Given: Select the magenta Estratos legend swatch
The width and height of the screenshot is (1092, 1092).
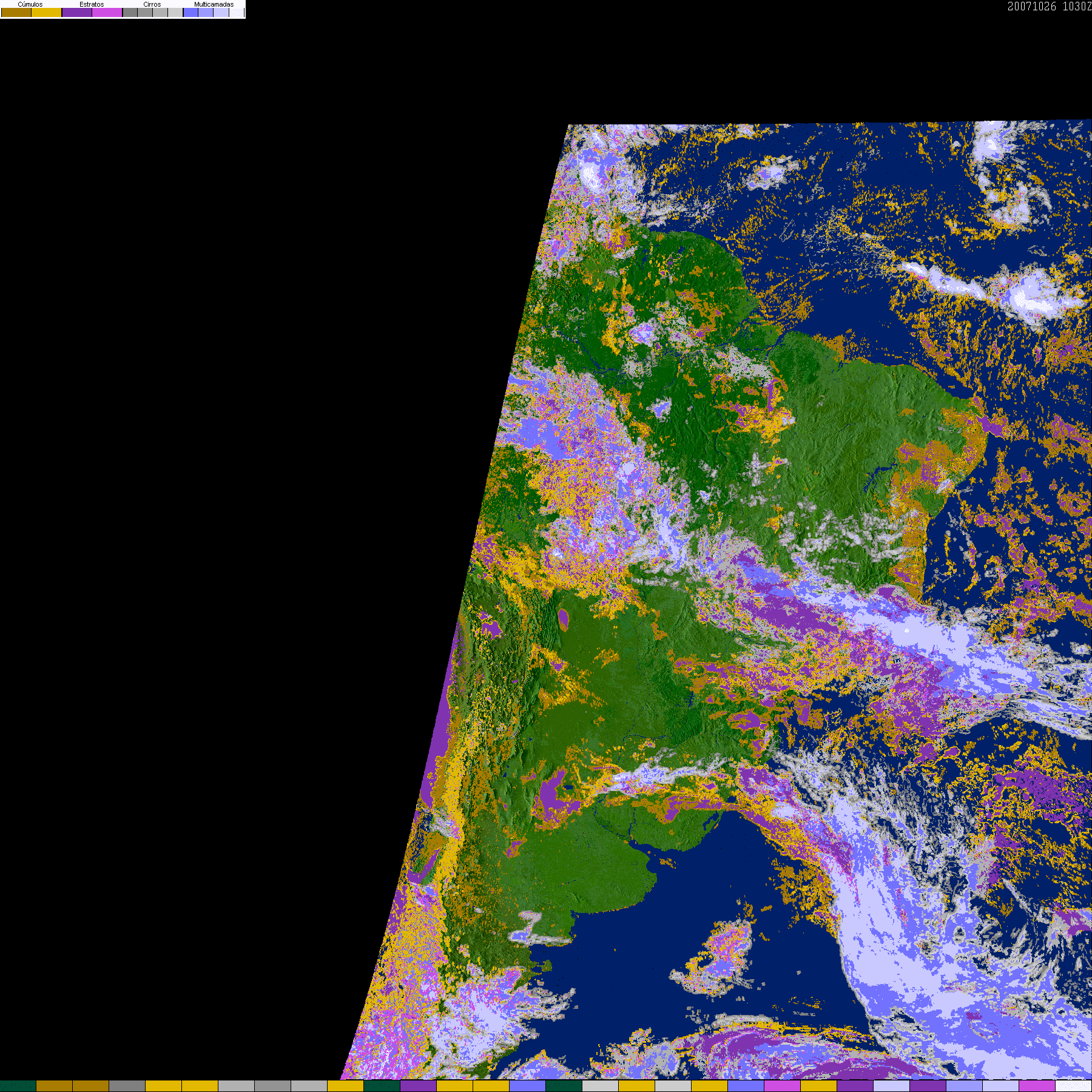Looking at the screenshot, I should 107,12.
